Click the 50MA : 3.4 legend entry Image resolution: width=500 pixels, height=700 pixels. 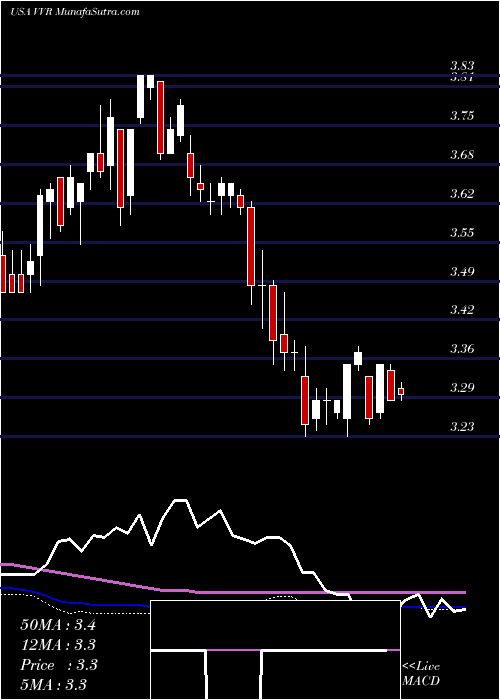pyautogui.click(x=58, y=625)
